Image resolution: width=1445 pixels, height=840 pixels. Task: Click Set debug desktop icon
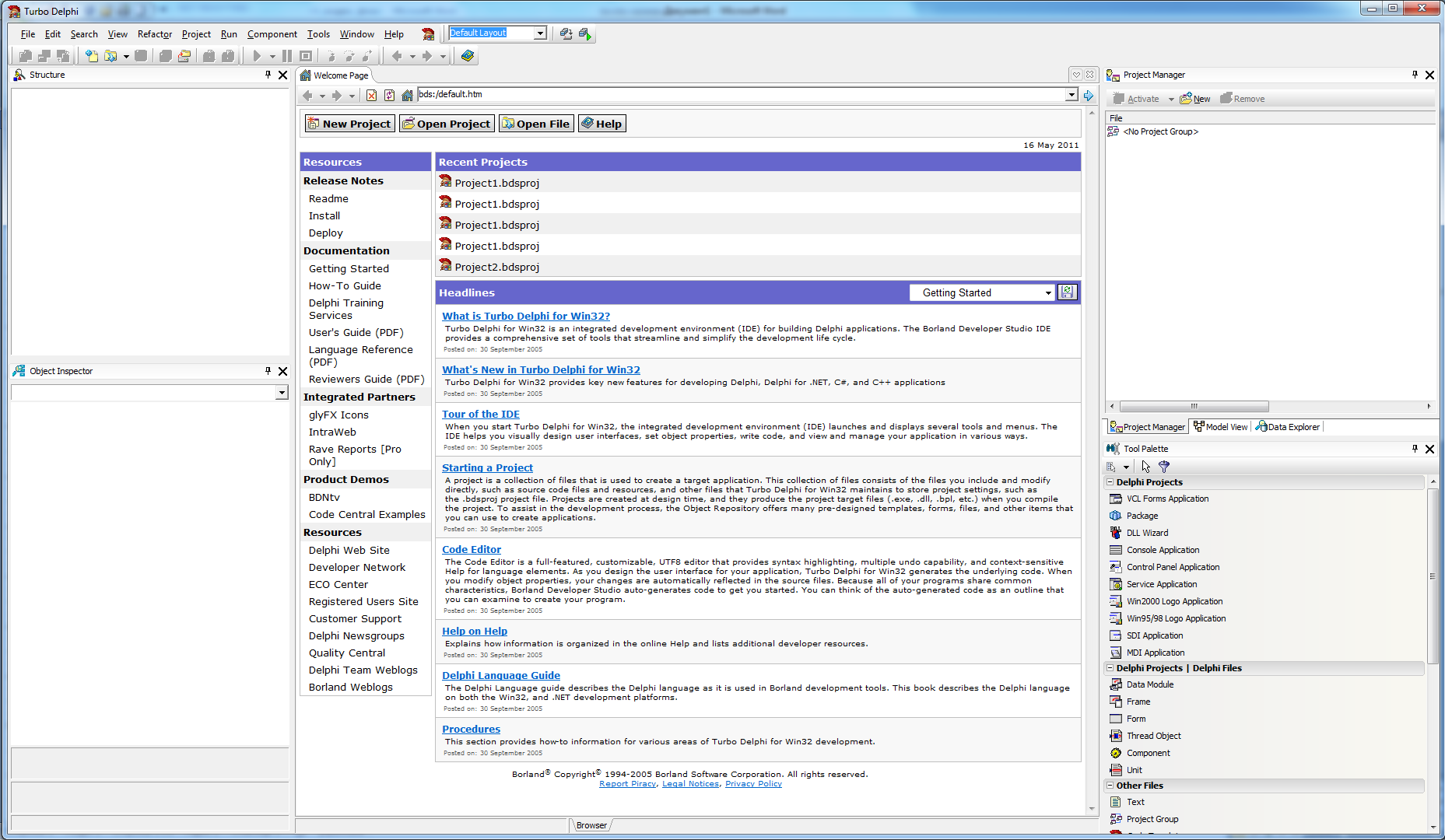(x=584, y=33)
